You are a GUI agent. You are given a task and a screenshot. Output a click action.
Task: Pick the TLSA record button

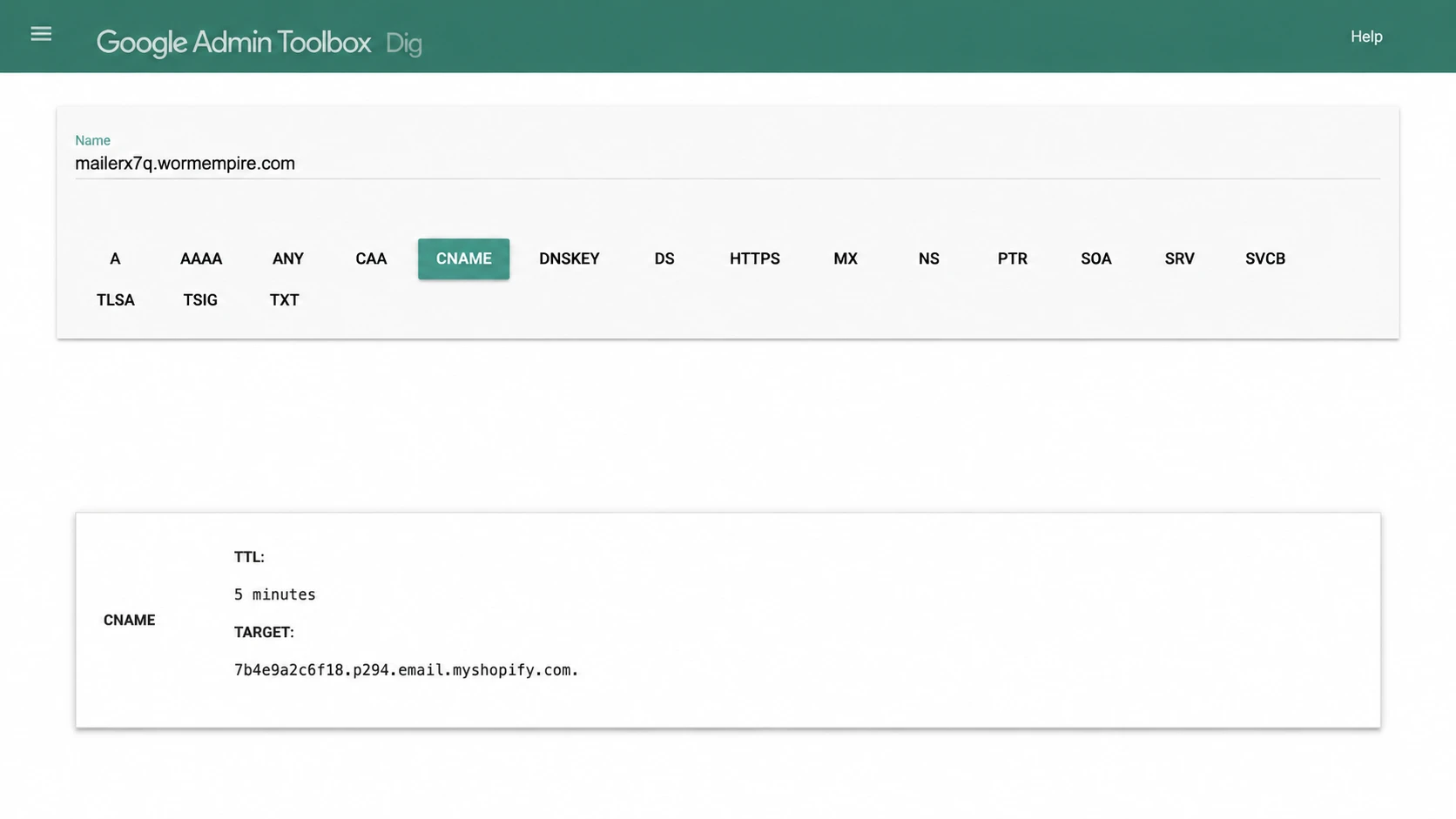[x=116, y=299]
